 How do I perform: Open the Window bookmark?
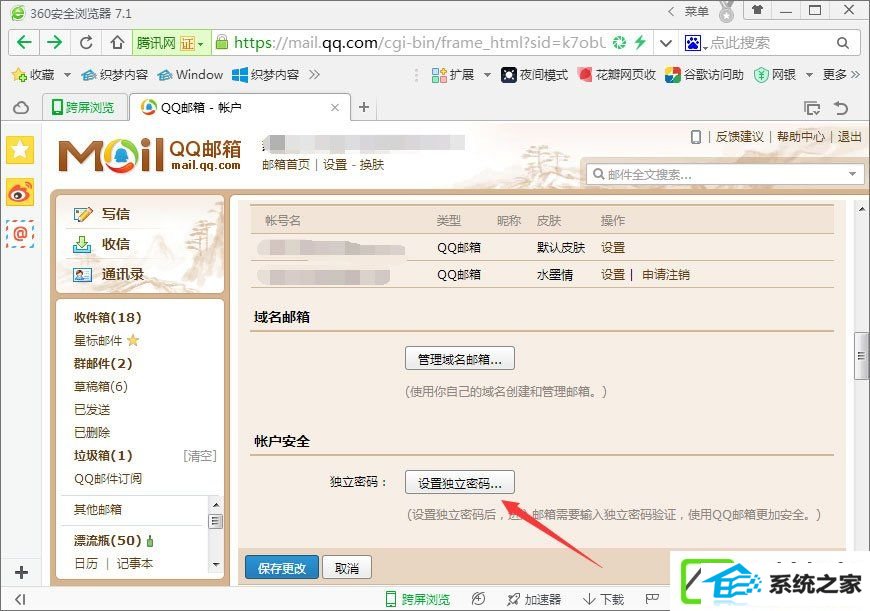[x=190, y=74]
